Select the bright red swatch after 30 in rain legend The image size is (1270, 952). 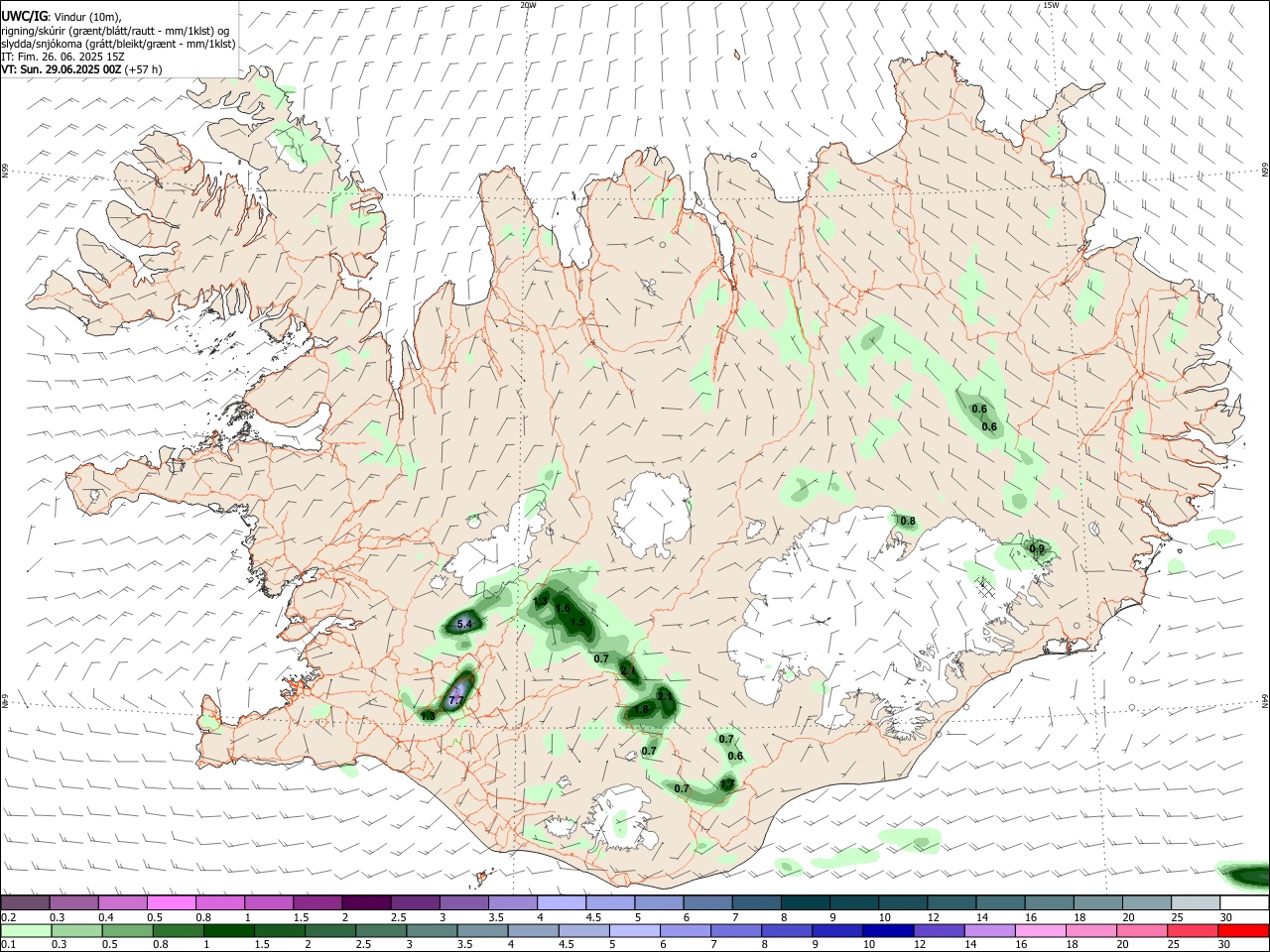(1243, 930)
